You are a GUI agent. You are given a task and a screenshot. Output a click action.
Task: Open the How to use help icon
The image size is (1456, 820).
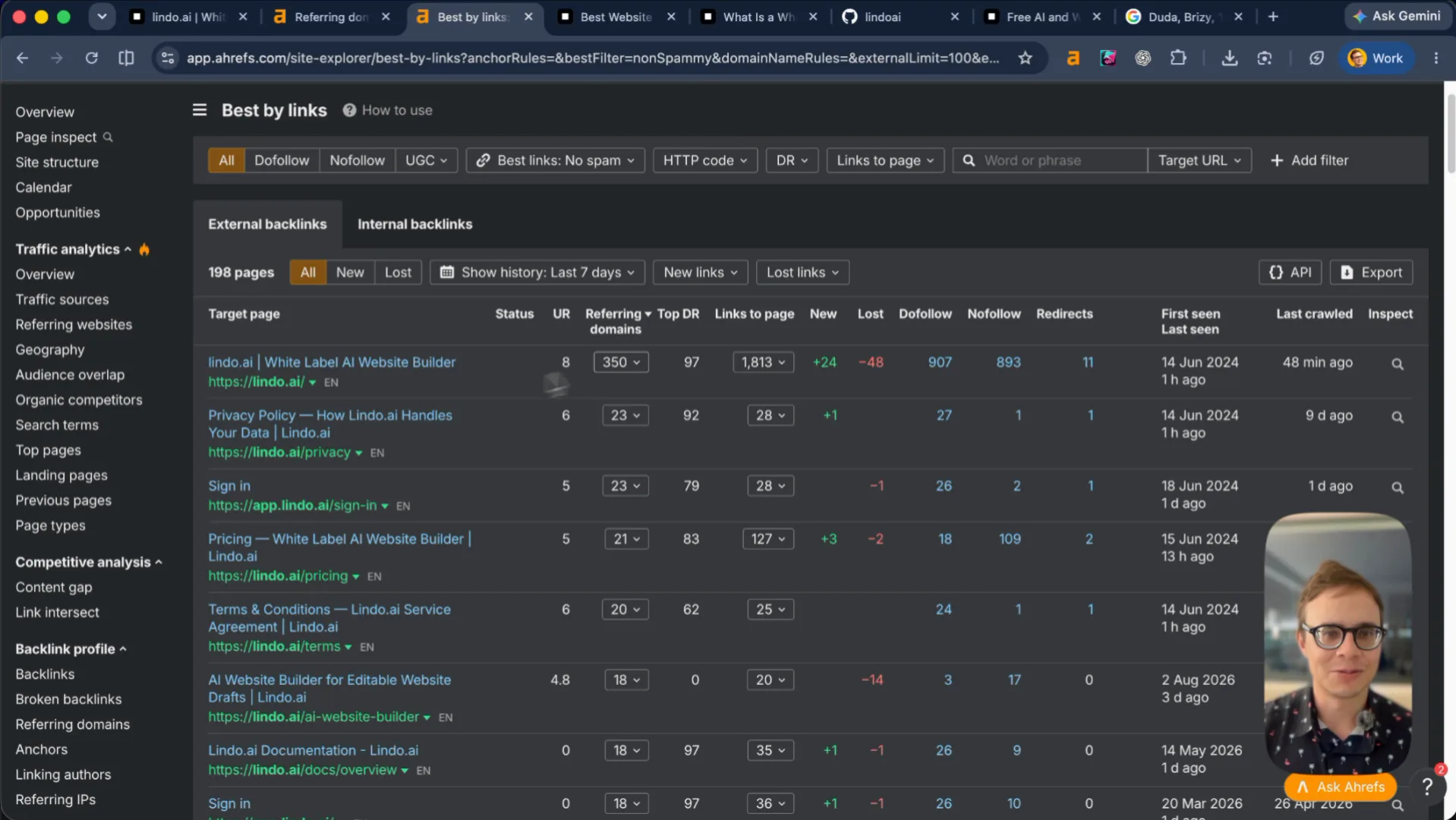(349, 110)
